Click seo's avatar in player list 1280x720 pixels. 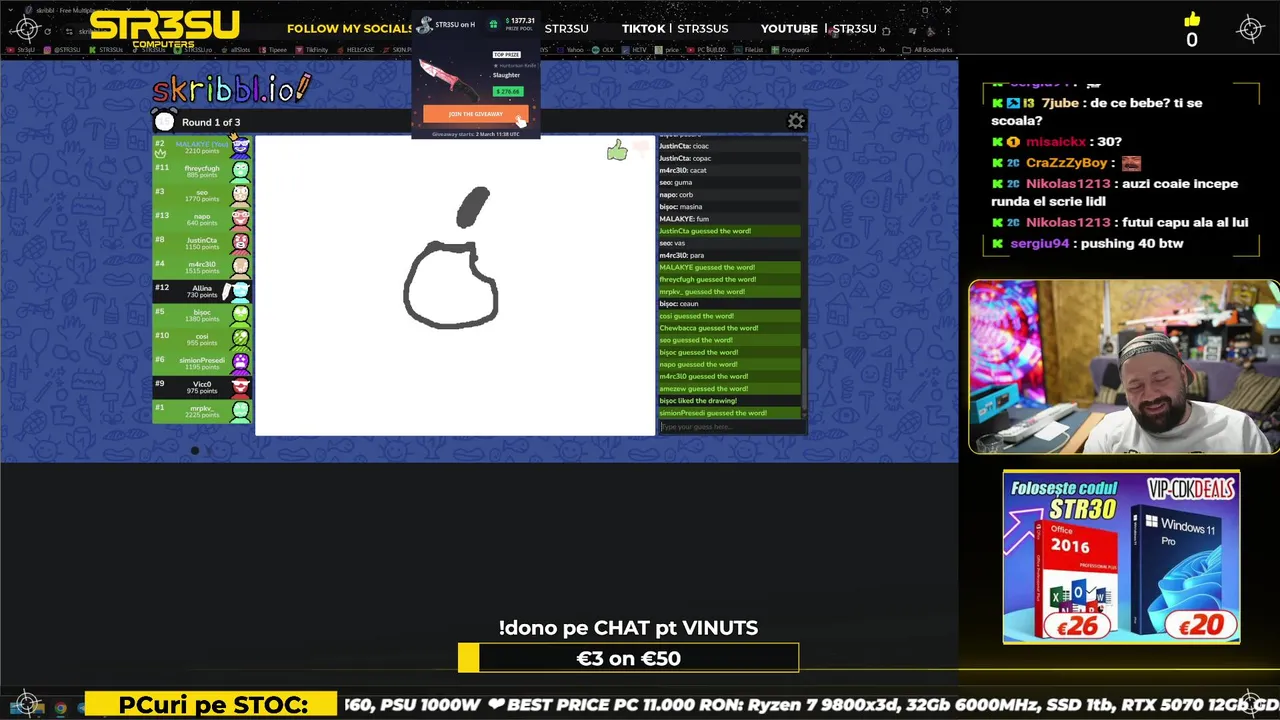(240, 195)
